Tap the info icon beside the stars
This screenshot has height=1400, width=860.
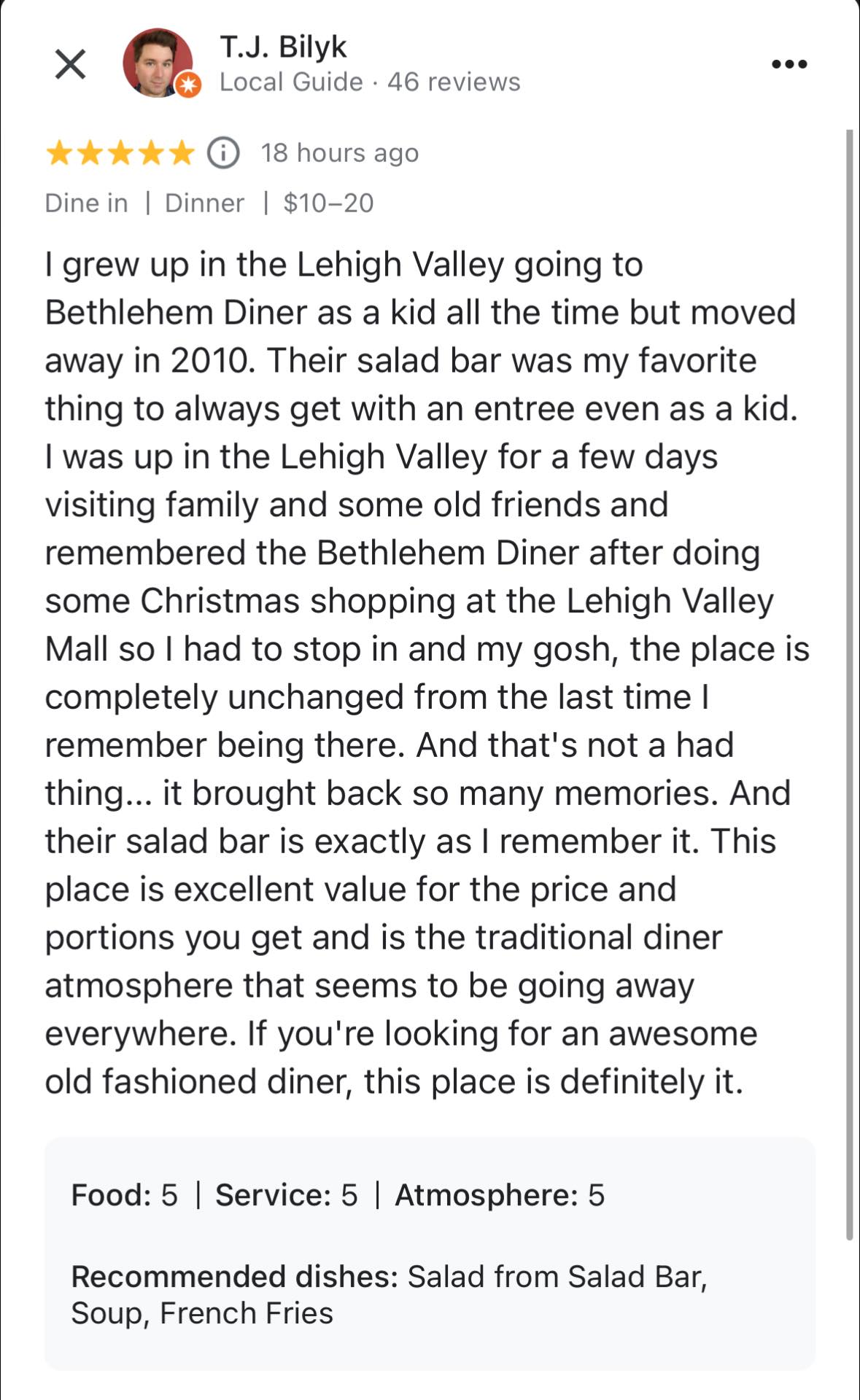223,153
